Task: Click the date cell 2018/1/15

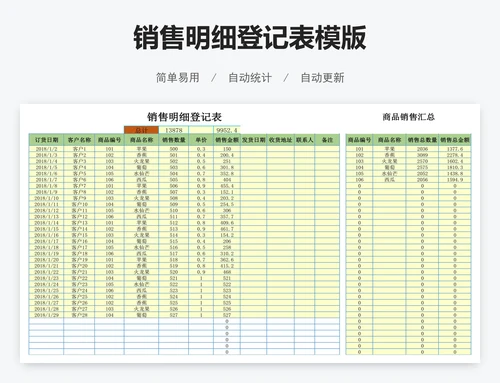Action: click(x=46, y=229)
